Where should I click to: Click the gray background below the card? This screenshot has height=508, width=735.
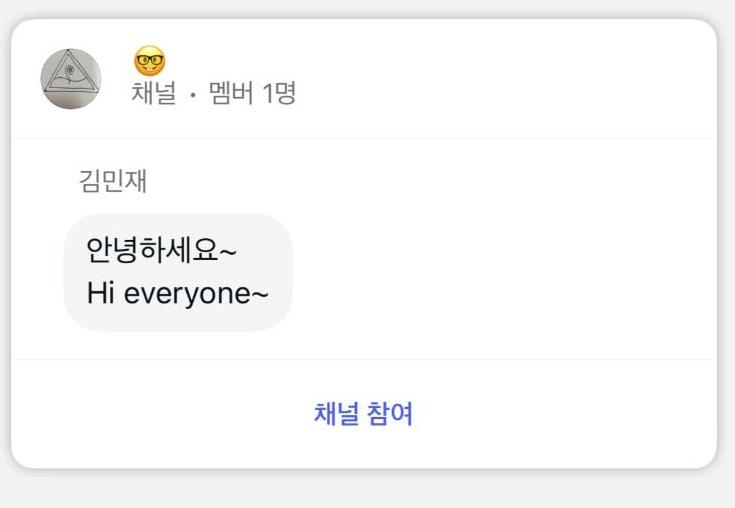(367, 490)
